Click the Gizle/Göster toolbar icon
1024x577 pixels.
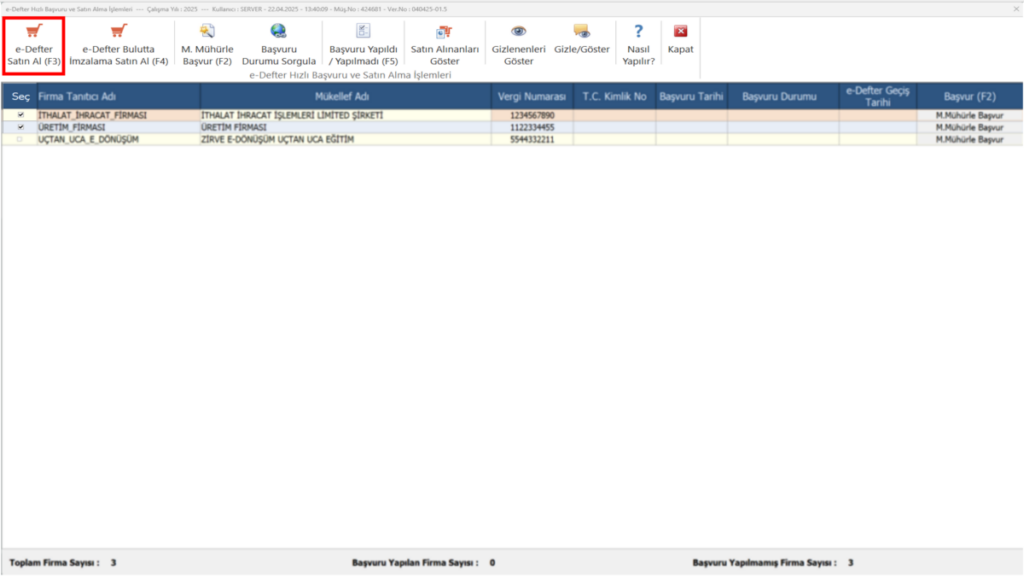581,31
